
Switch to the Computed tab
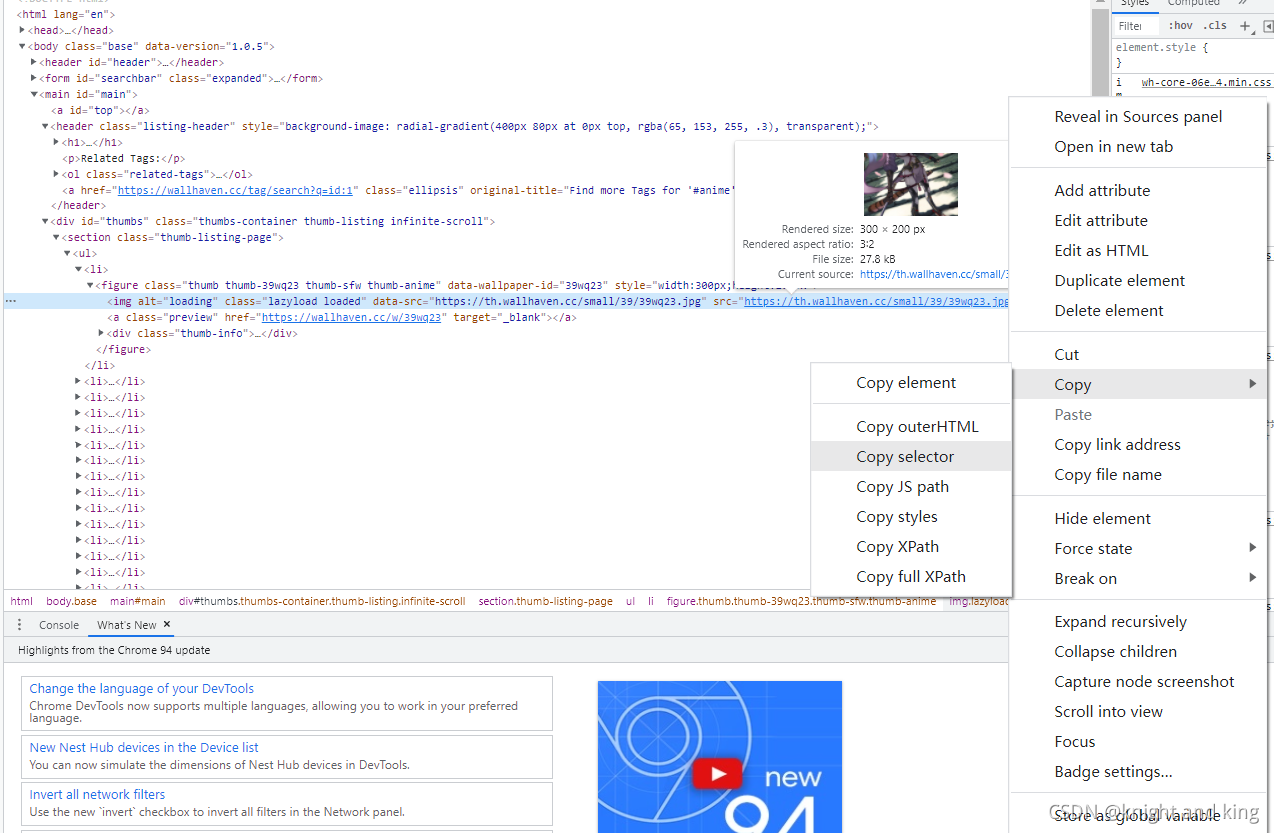pyautogui.click(x=1194, y=3)
